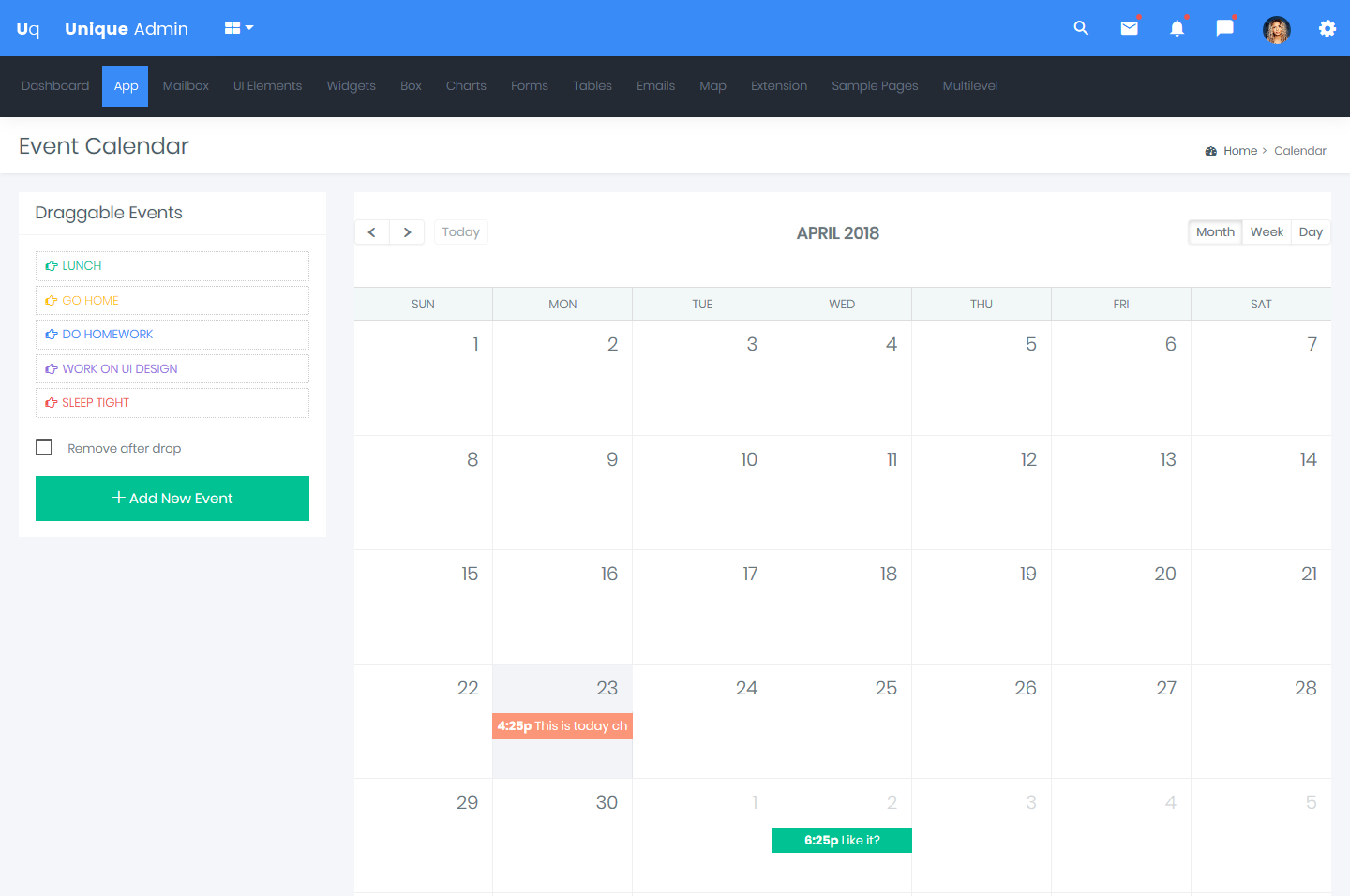The width and height of the screenshot is (1350, 896).
Task: Switch to the Dashboard menu item
Action: [55, 85]
